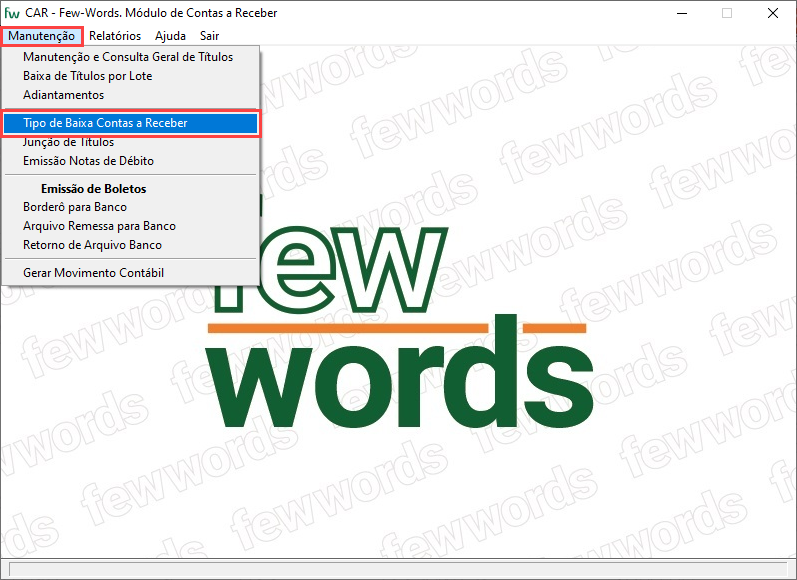Select Manutenção e Consulta Geral de Títulos
Screen dimensions: 797x580
[x=131, y=57]
